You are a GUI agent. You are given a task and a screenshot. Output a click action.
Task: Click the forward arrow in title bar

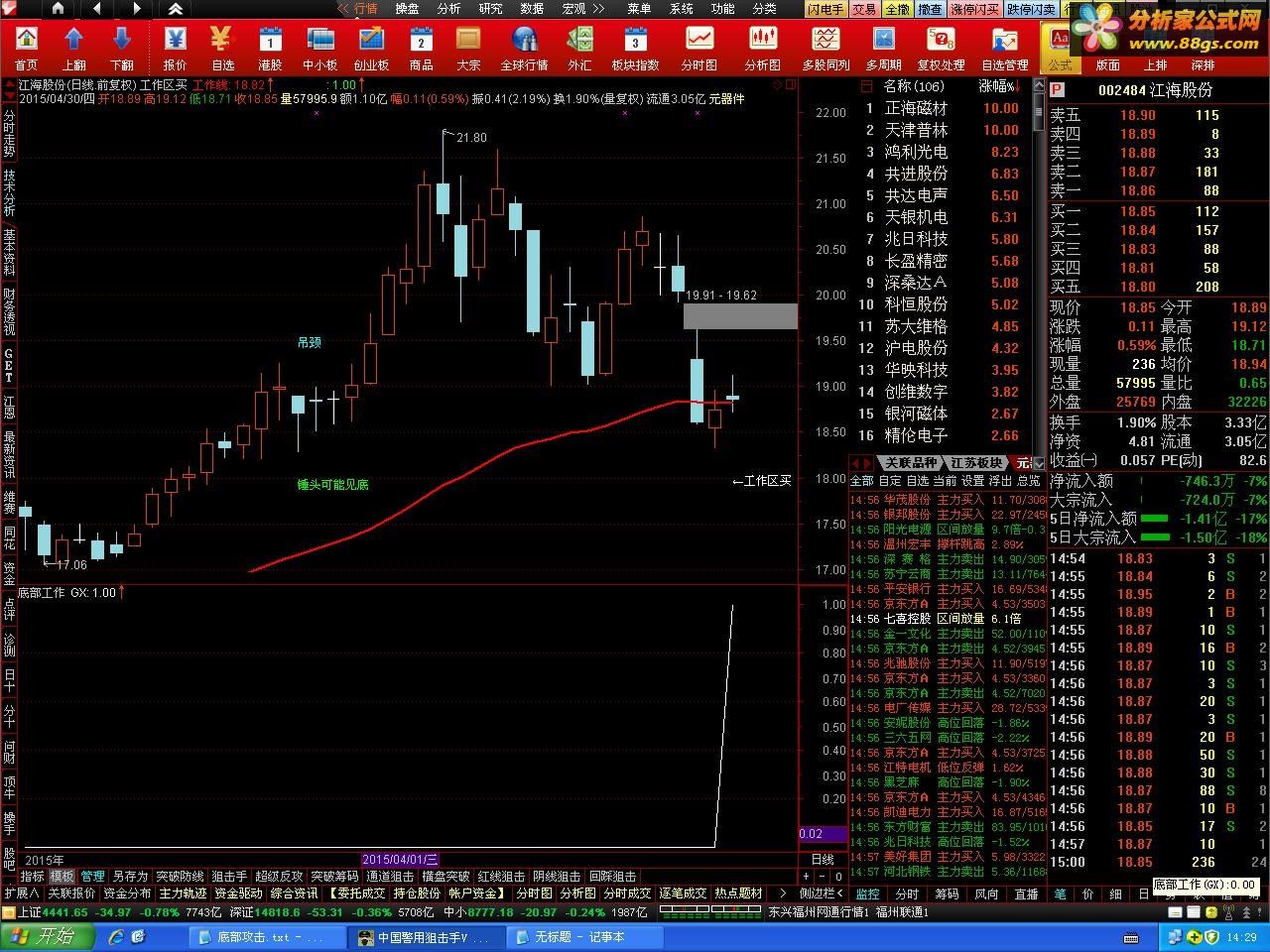137,9
